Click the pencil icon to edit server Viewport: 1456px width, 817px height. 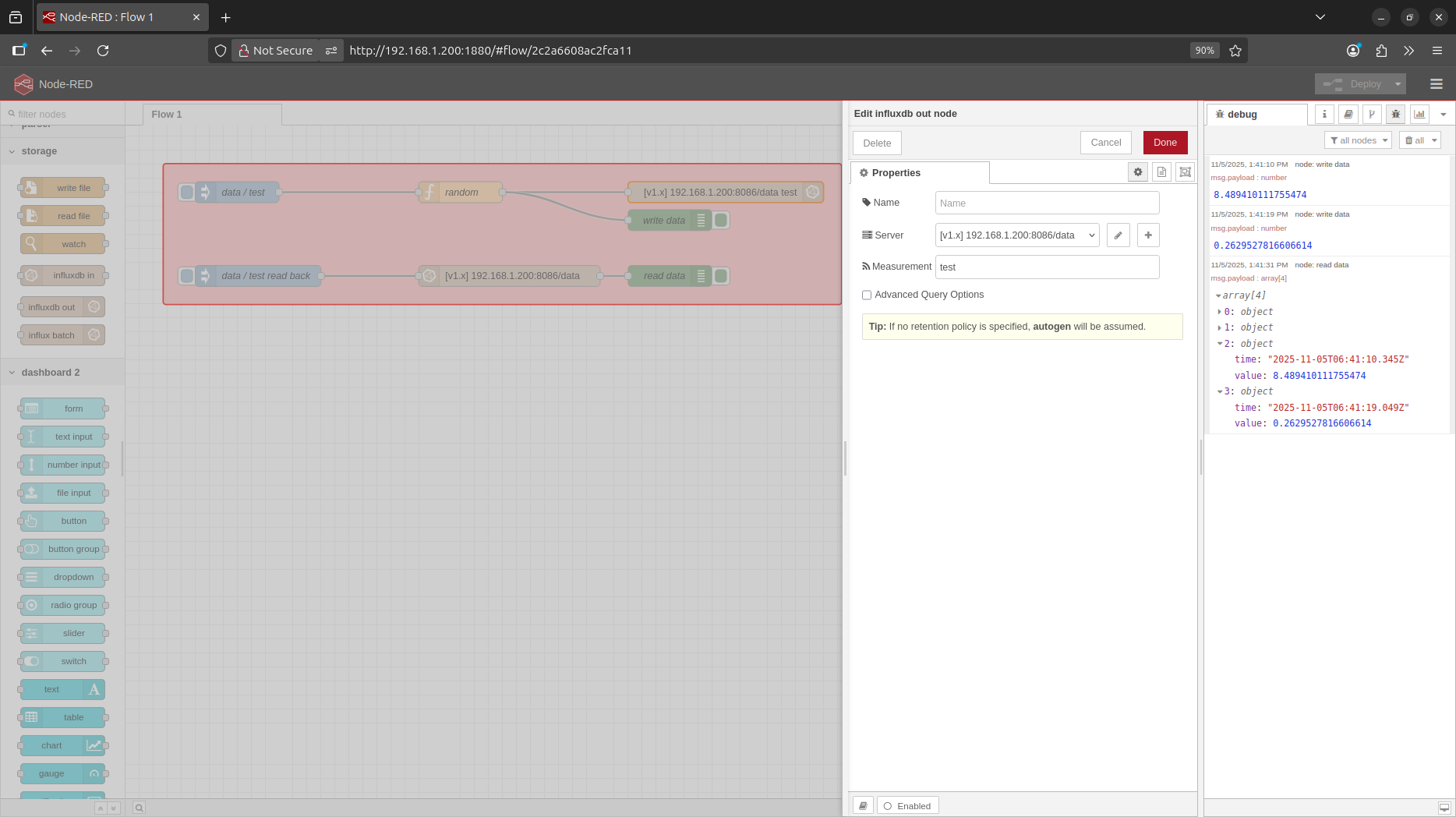[1118, 235]
